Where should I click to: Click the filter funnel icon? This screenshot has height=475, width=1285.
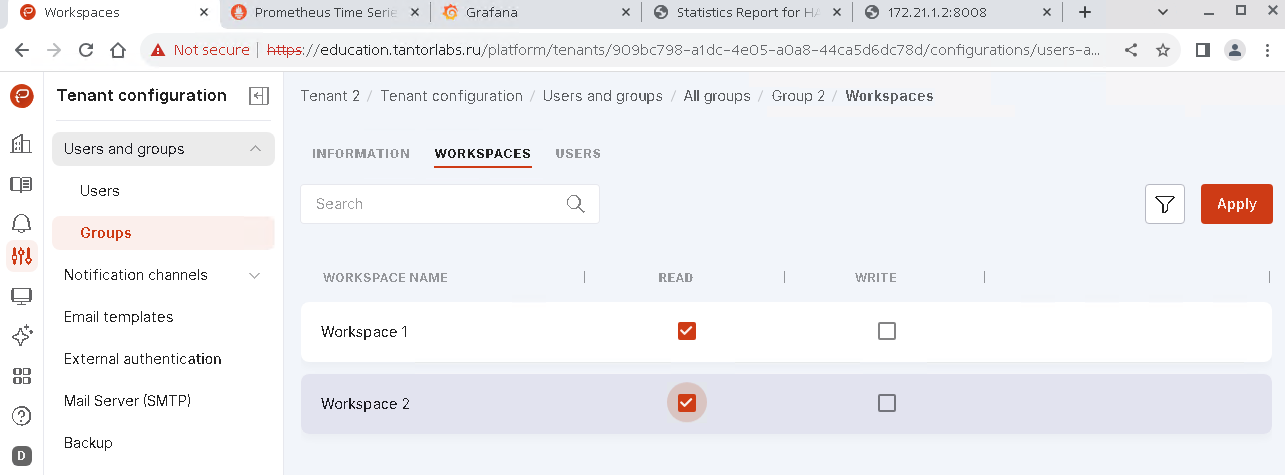[x=1164, y=204]
